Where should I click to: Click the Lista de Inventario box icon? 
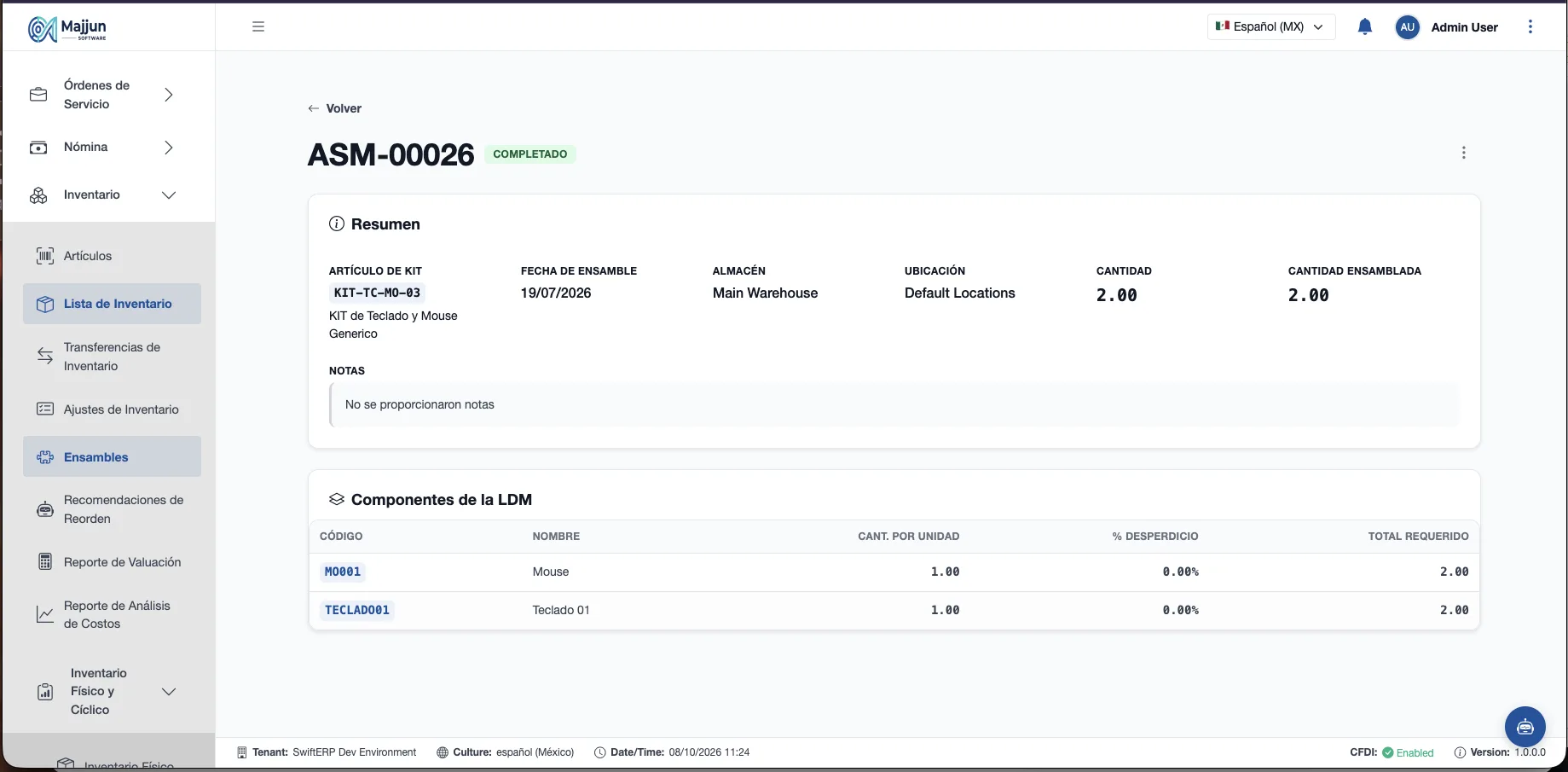(x=45, y=304)
